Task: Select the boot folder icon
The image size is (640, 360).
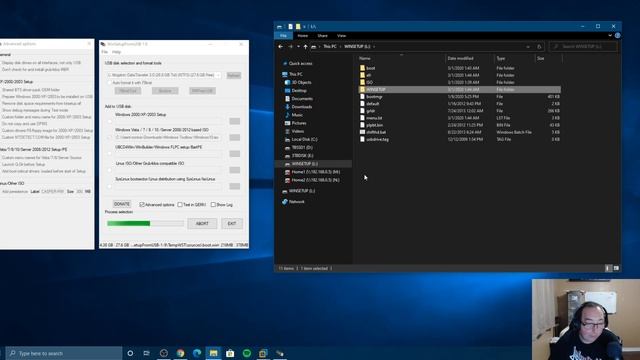Action: click(362, 68)
